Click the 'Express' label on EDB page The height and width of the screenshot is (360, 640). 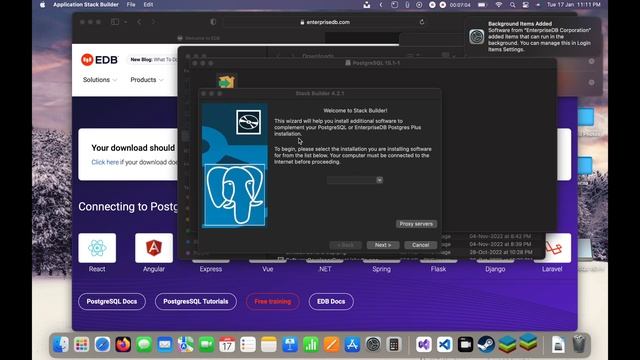[x=211, y=269]
